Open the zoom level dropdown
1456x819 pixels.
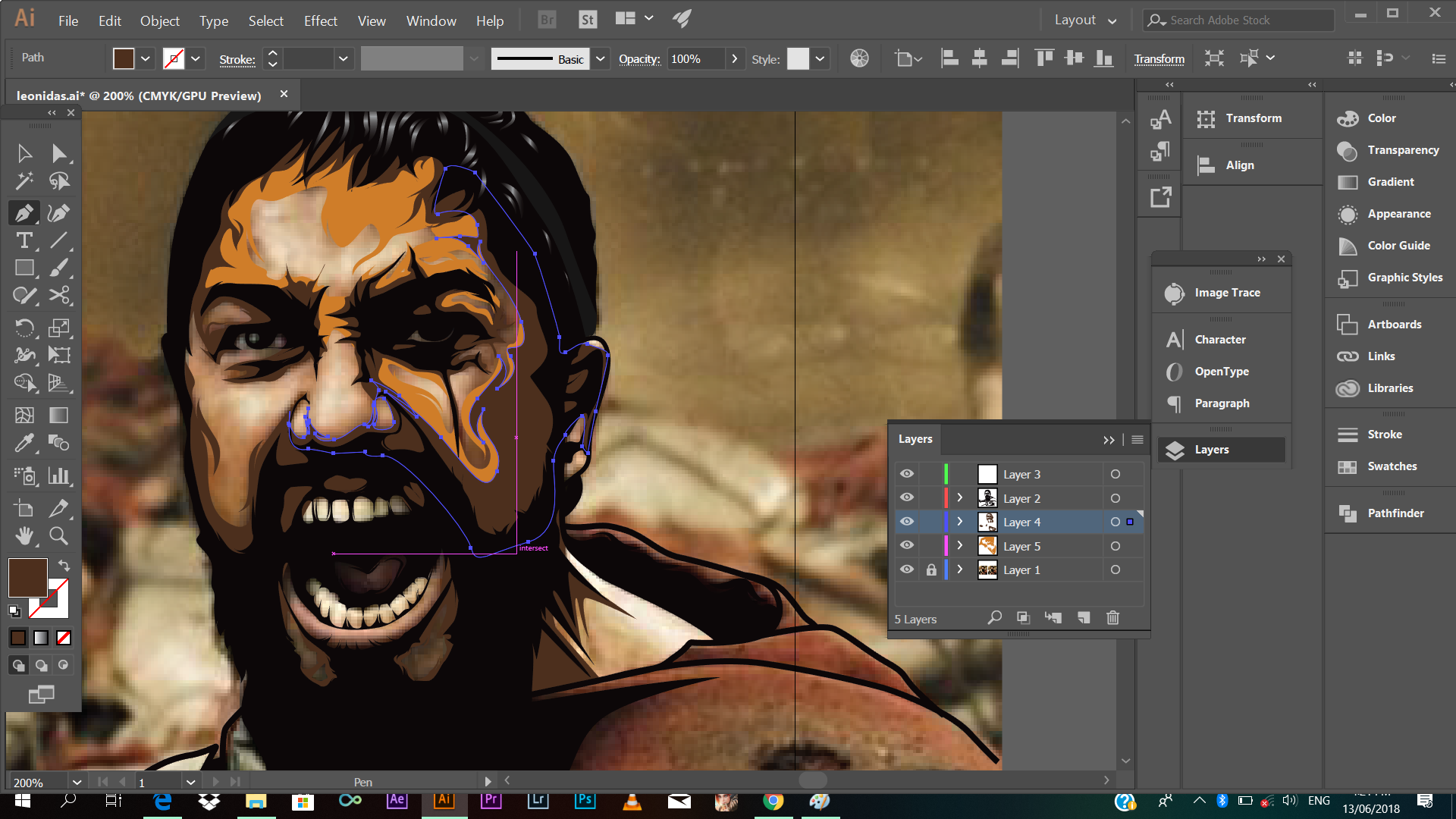[x=77, y=782]
